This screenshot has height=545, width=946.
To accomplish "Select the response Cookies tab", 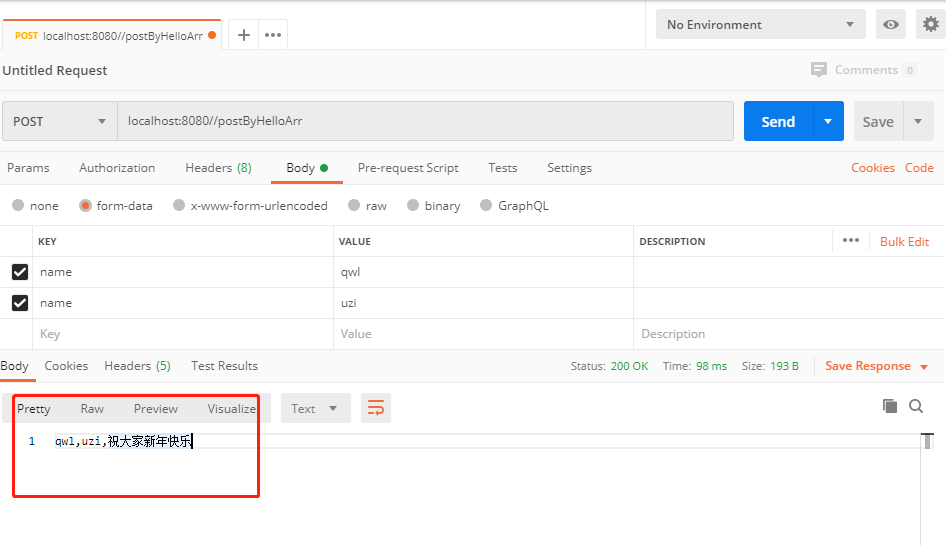I will click(x=66, y=366).
